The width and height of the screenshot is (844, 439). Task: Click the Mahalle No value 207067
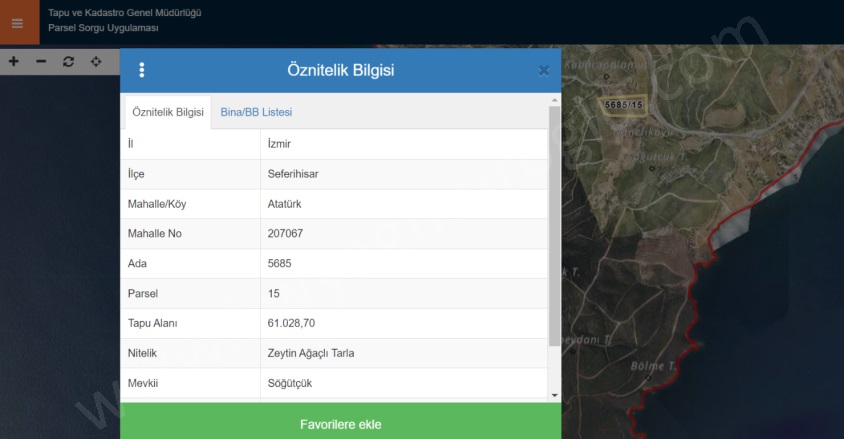(x=286, y=233)
